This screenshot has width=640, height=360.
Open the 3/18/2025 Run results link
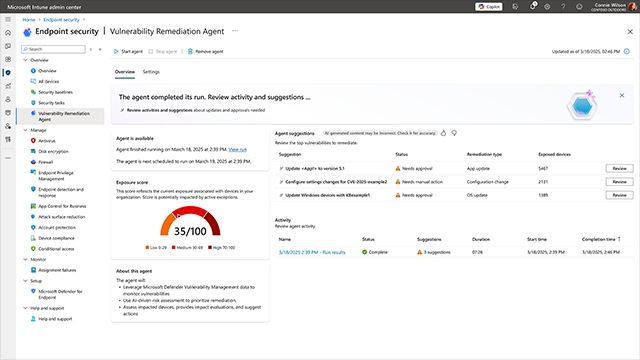pos(312,252)
